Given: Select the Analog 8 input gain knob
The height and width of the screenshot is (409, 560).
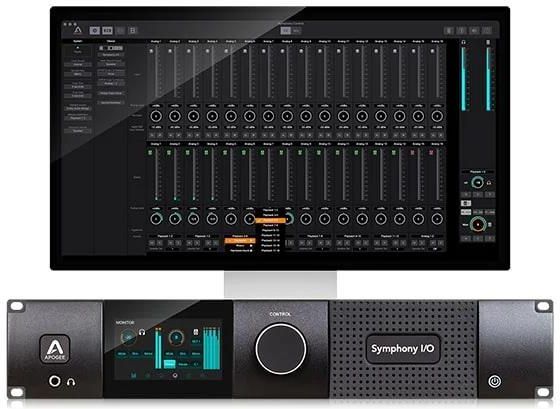Looking at the screenshot, I should (x=287, y=116).
